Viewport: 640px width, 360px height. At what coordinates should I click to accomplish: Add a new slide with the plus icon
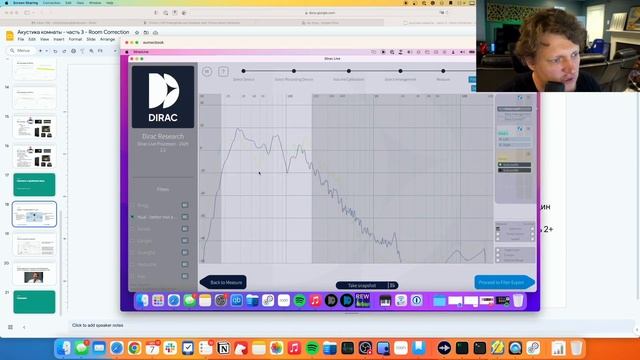coord(40,51)
